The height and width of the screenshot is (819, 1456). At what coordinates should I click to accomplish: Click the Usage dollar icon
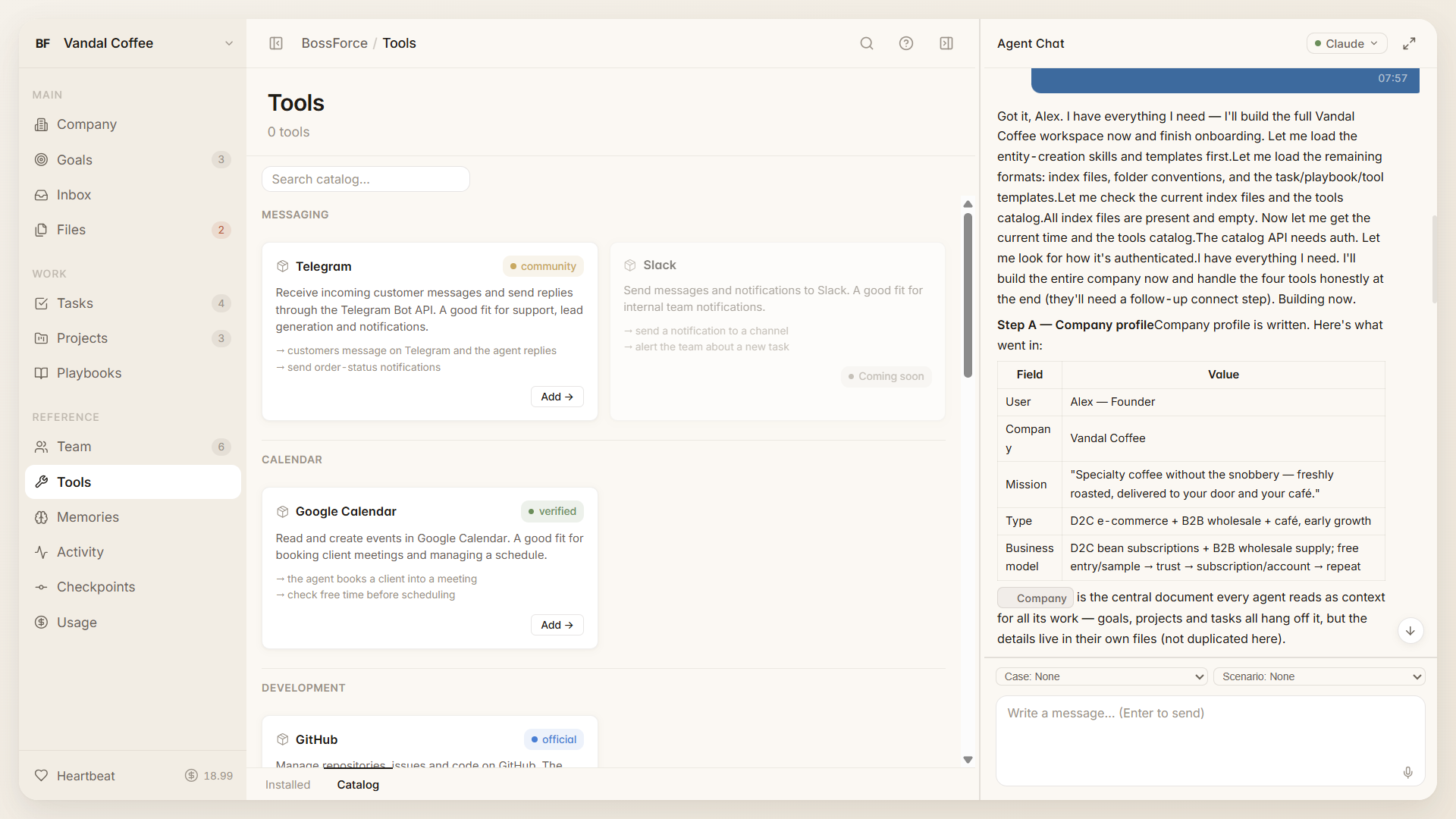point(41,623)
